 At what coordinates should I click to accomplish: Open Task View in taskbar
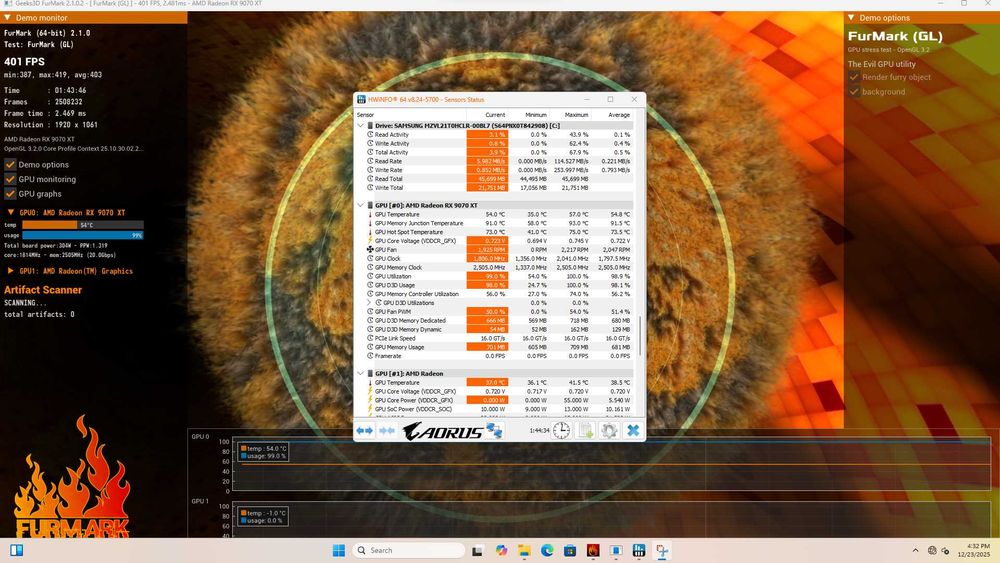coord(477,550)
